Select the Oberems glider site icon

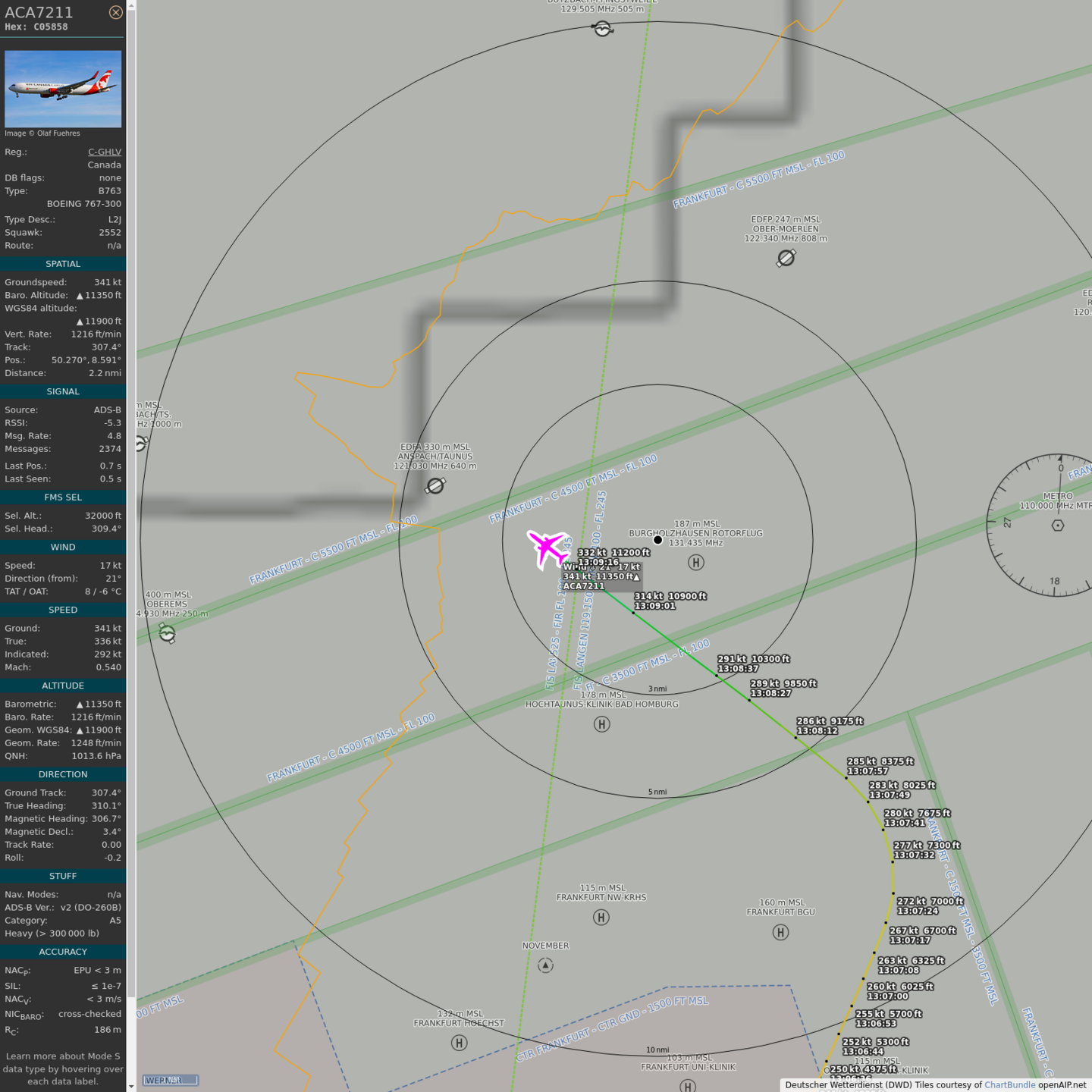point(168,633)
